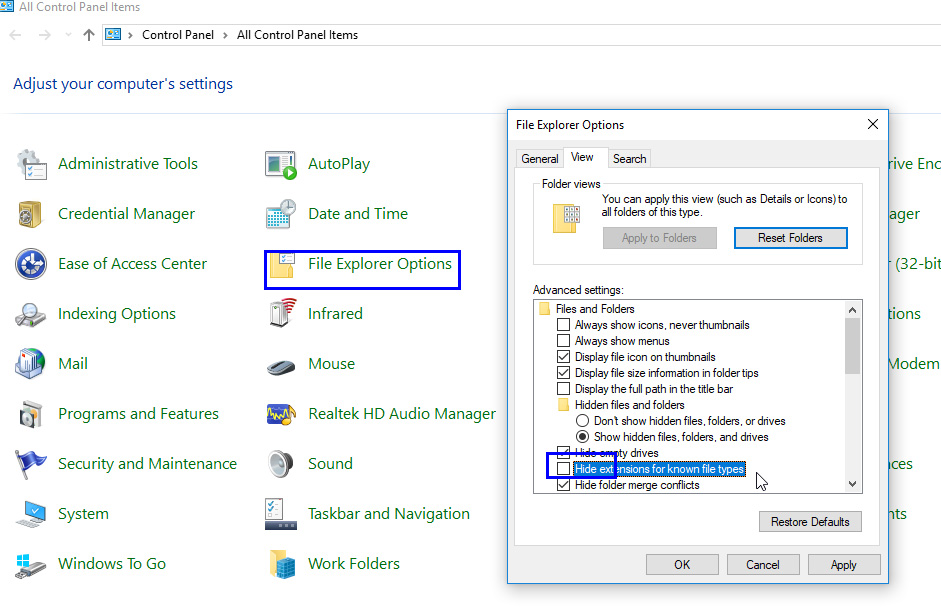941x609 pixels.
Task: Click the Apply button
Action: (x=843, y=565)
